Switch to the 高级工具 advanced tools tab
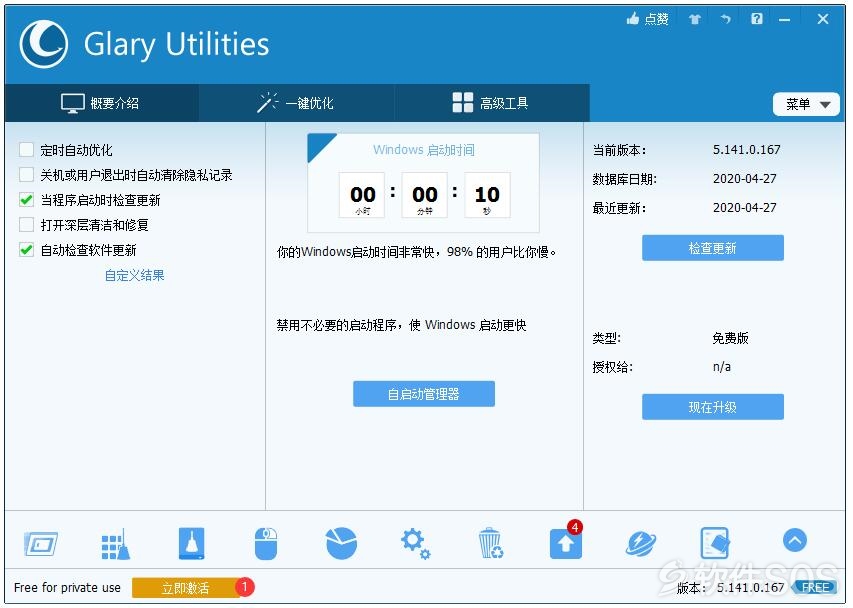 491,103
